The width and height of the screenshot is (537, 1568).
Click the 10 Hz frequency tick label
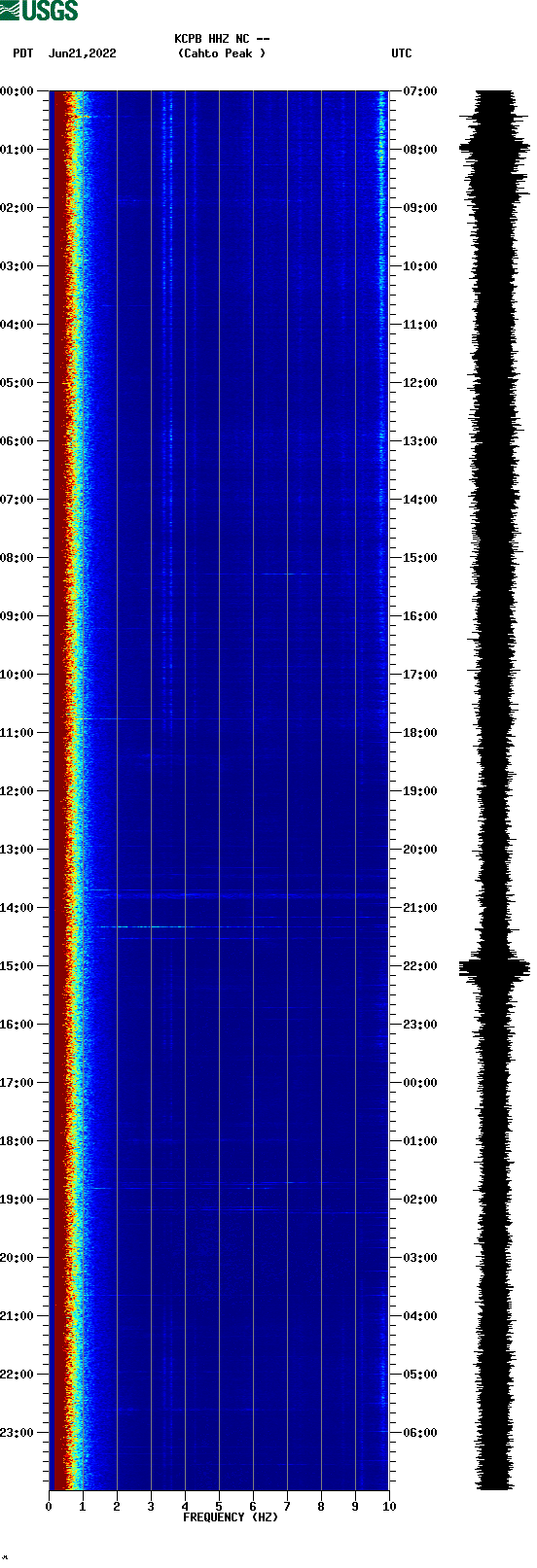pos(389,1507)
